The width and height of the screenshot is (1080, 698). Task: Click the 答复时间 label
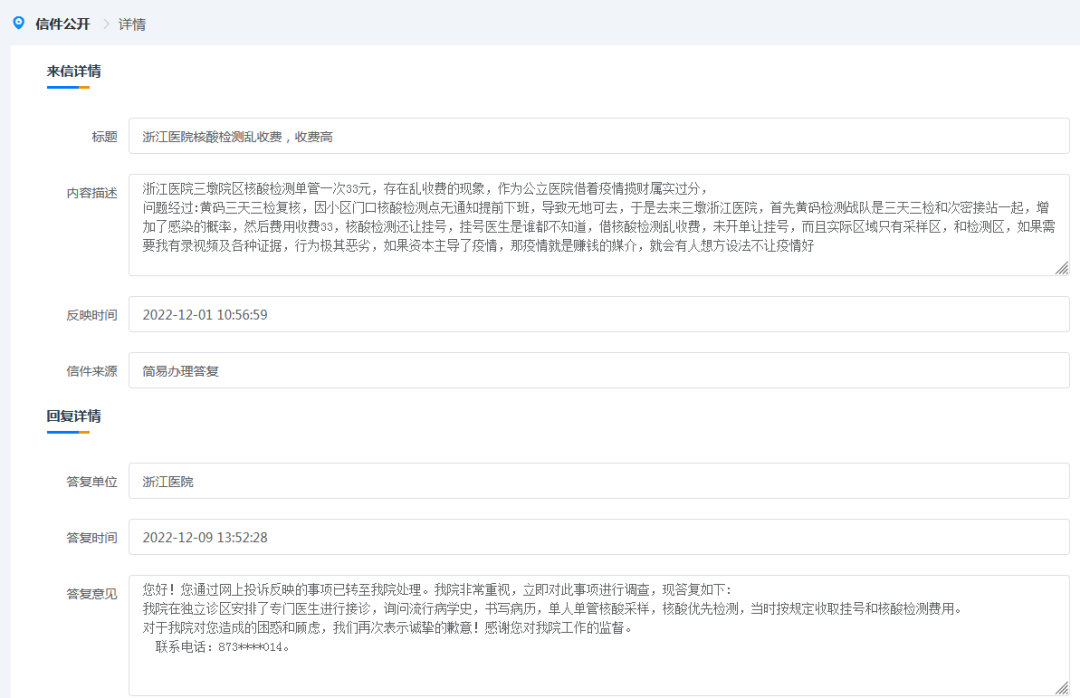click(x=92, y=537)
